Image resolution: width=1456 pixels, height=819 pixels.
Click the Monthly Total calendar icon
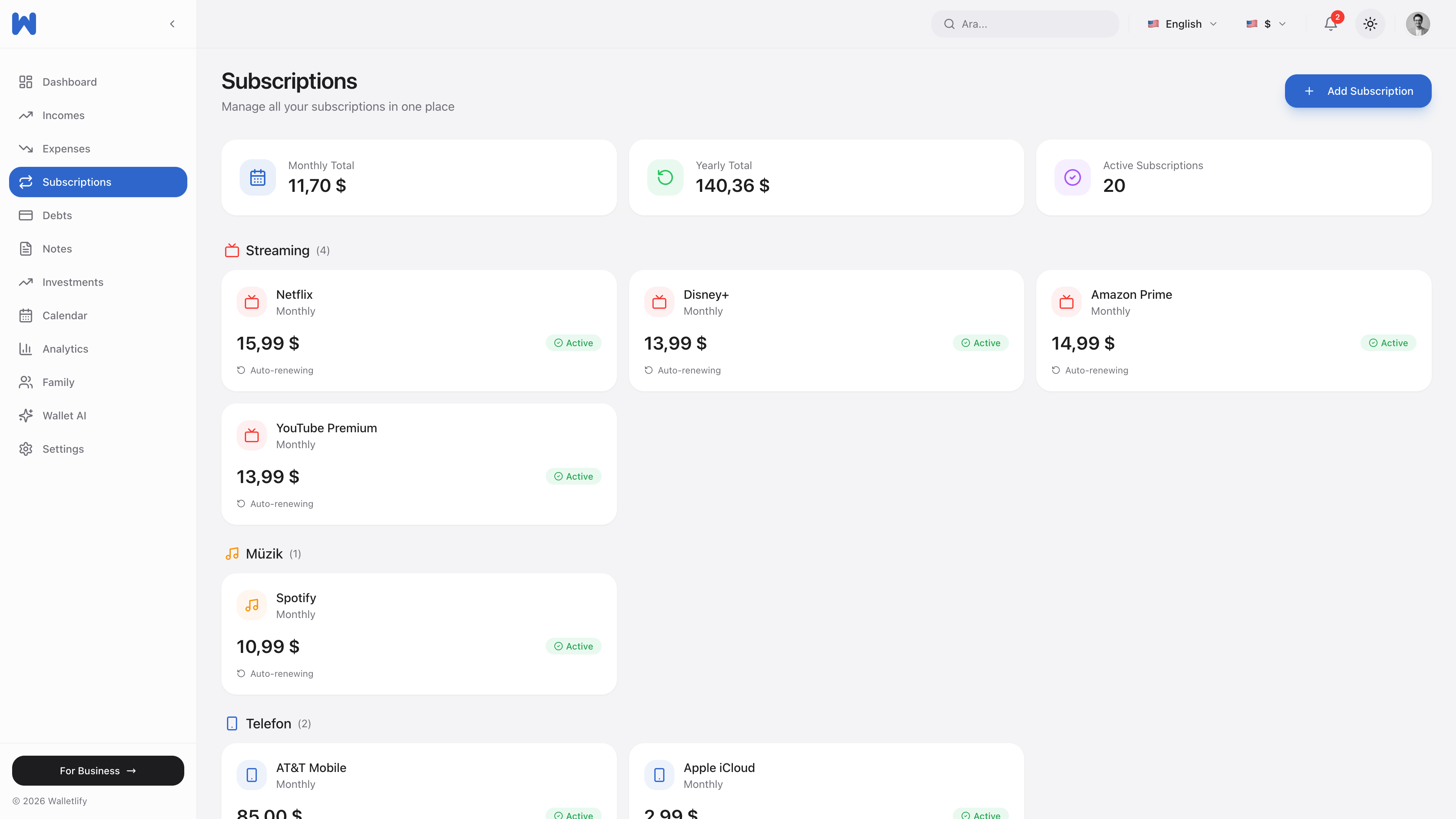pyautogui.click(x=258, y=177)
